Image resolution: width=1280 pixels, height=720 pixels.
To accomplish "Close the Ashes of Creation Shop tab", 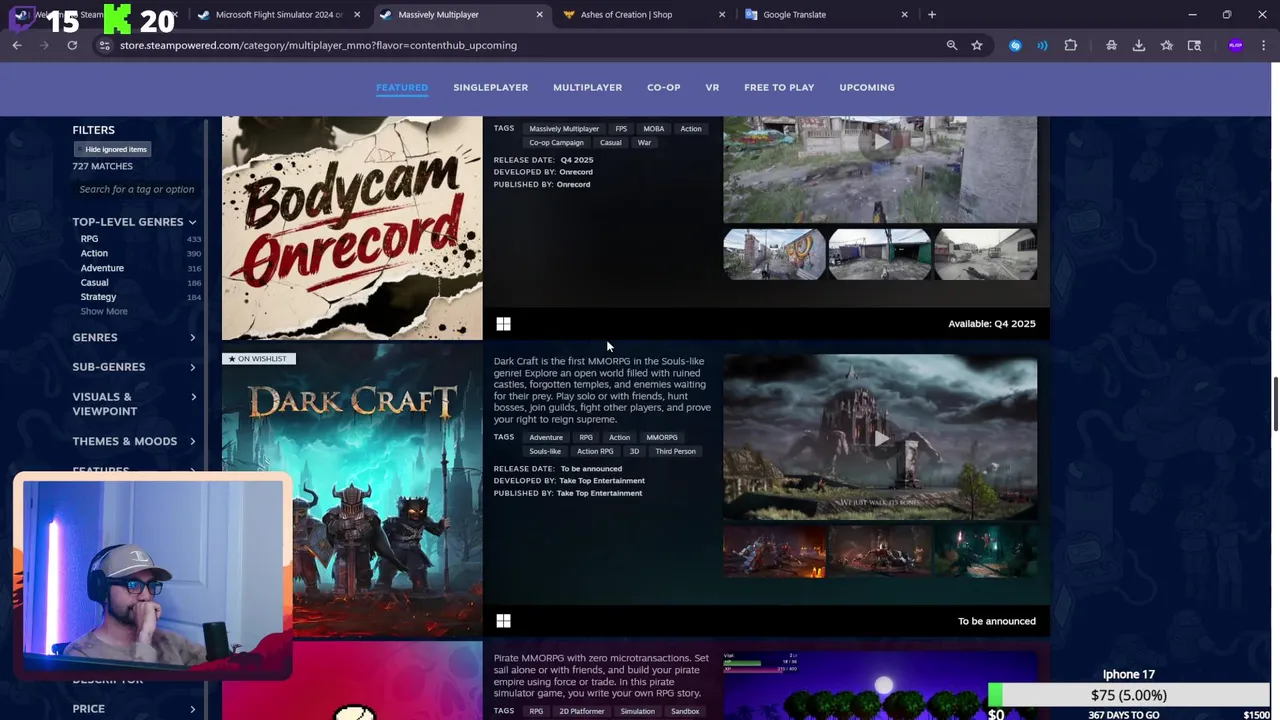I will 722,15.
